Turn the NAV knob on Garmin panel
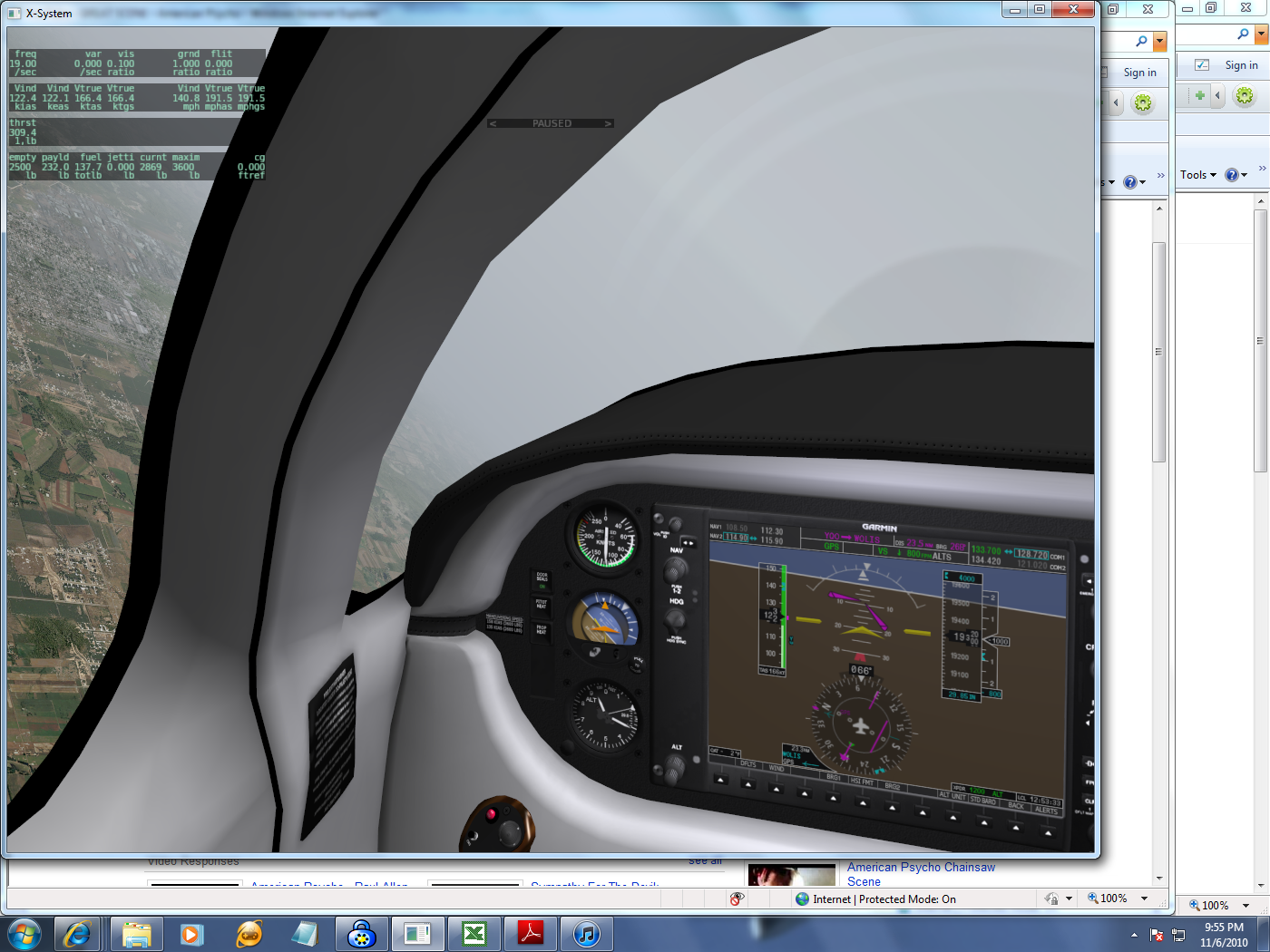The height and width of the screenshot is (952, 1270). coord(675,570)
